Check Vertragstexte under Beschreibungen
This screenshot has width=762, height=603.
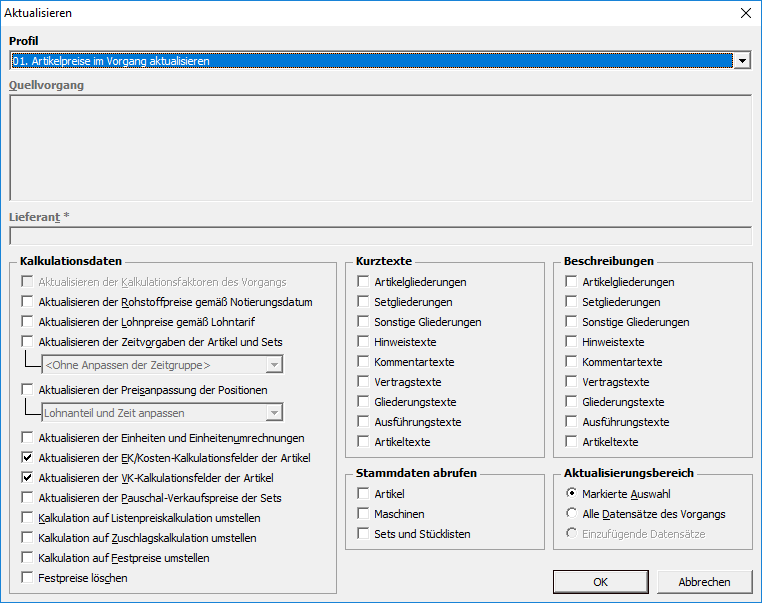[571, 382]
